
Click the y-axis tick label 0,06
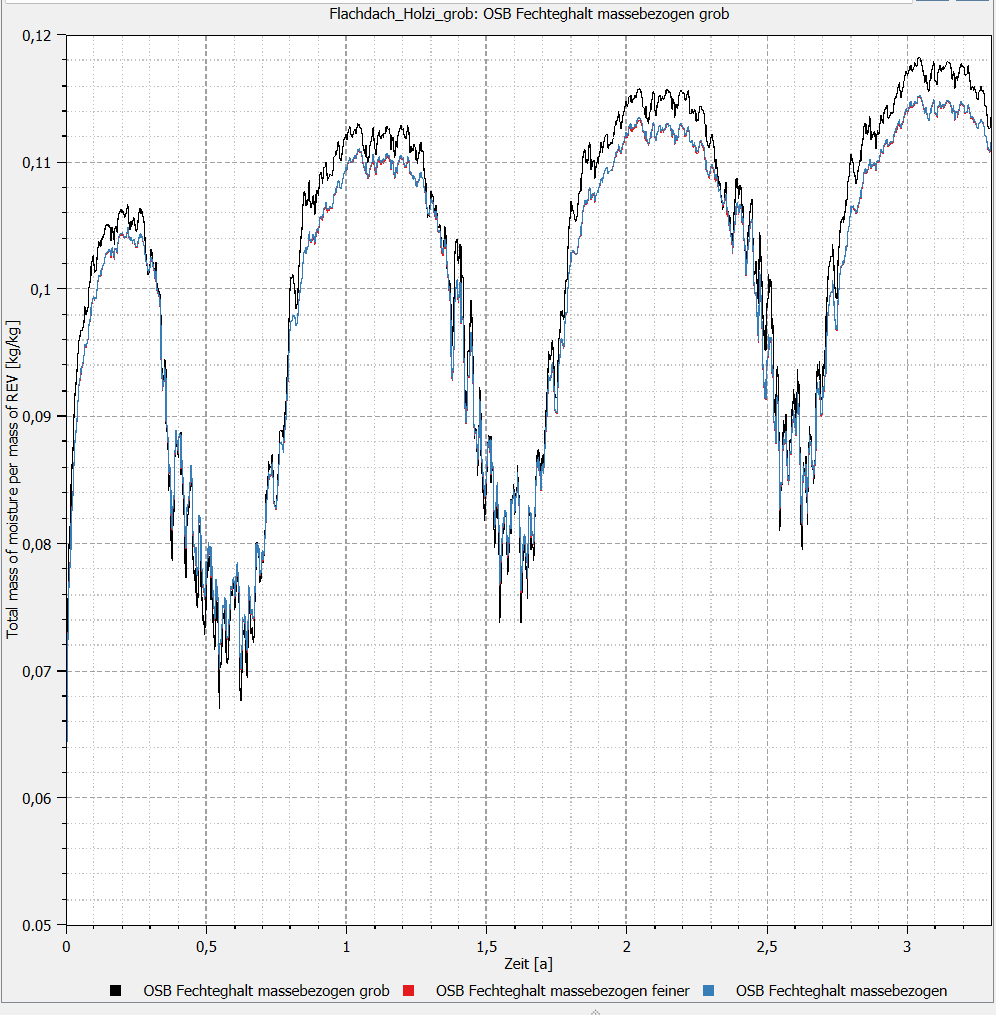(36, 798)
